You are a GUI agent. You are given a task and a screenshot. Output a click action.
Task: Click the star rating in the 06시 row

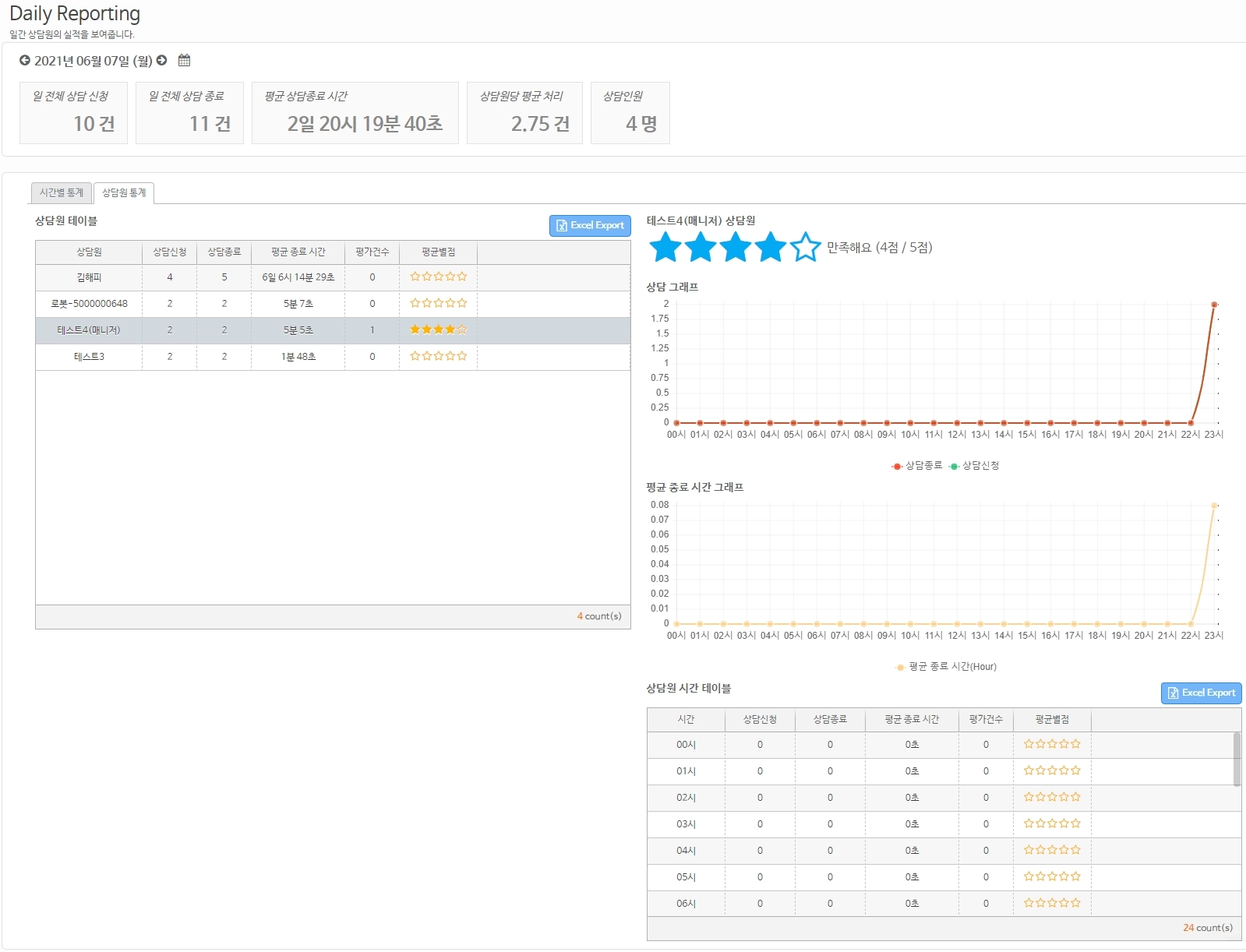point(1052,903)
